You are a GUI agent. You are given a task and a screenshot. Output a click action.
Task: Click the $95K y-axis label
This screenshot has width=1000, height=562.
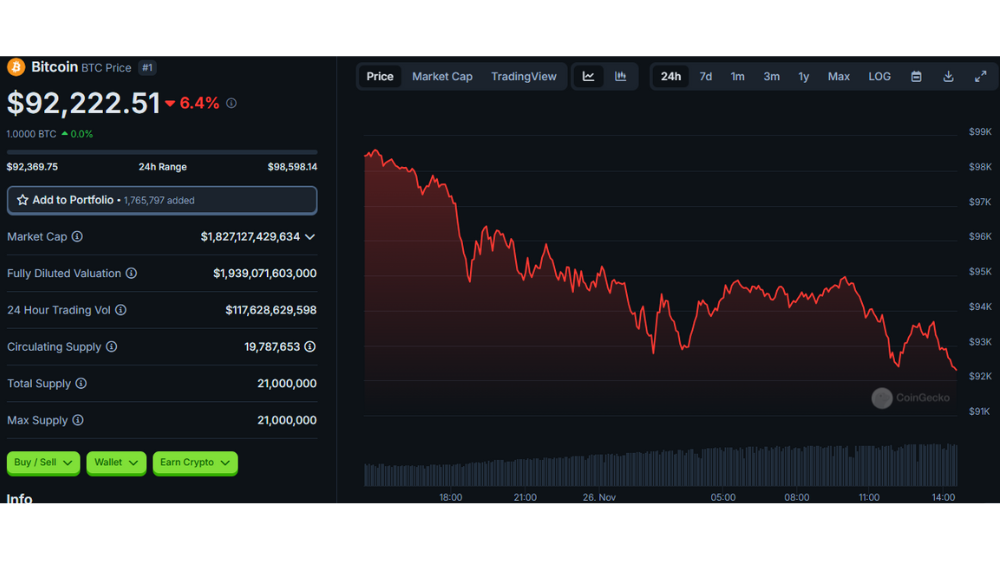pos(980,272)
